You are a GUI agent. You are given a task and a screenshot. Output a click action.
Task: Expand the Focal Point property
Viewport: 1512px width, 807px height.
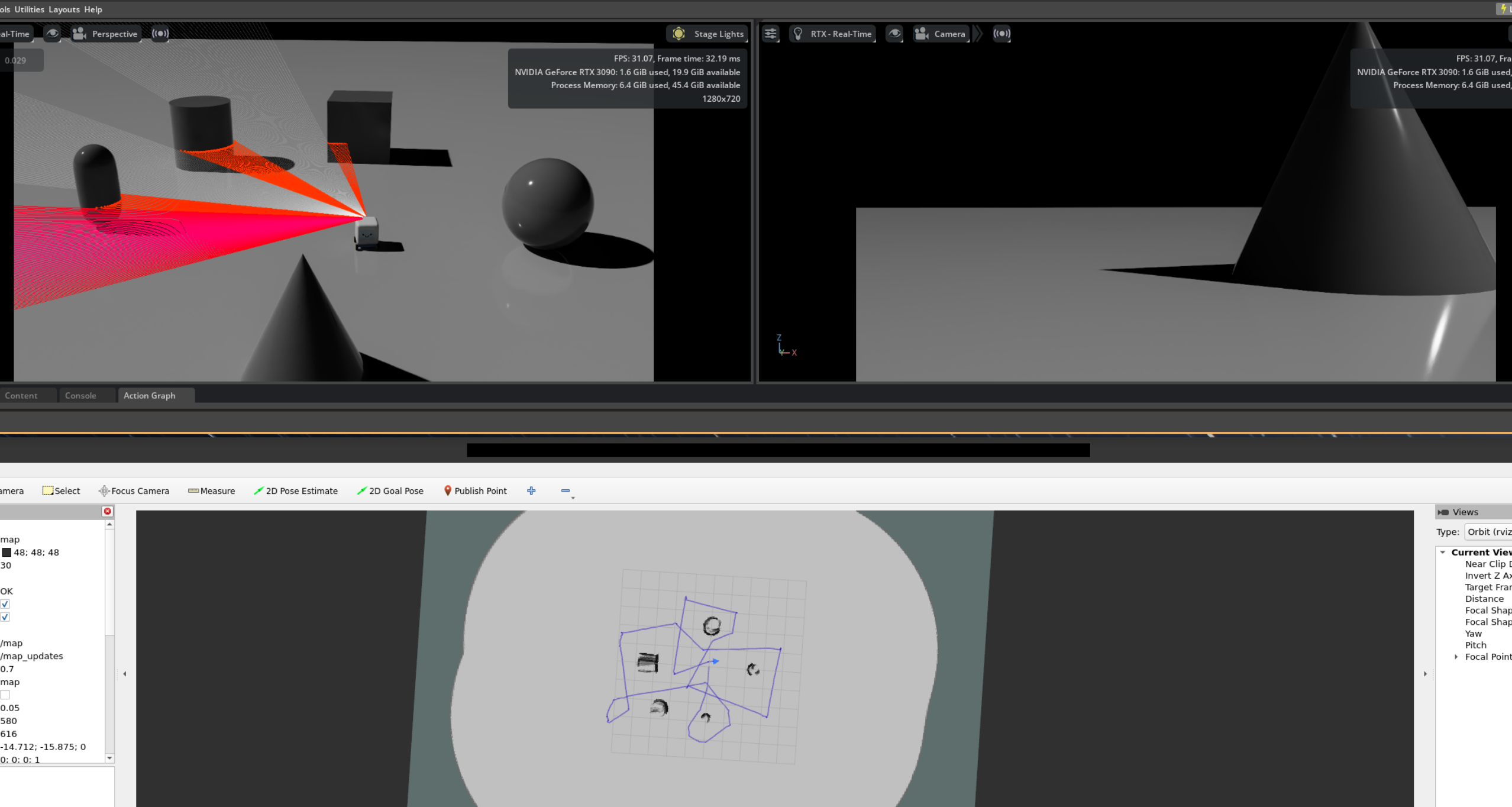(1456, 657)
